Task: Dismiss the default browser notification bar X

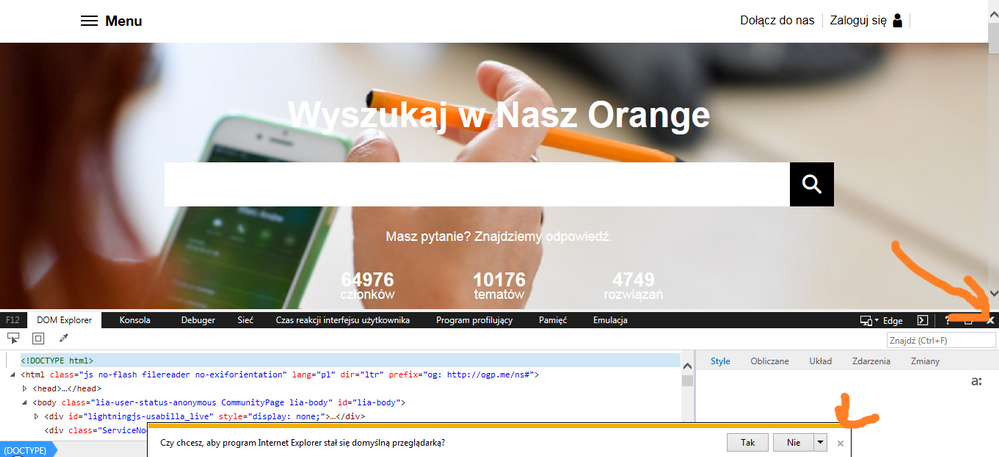Action: click(x=840, y=443)
